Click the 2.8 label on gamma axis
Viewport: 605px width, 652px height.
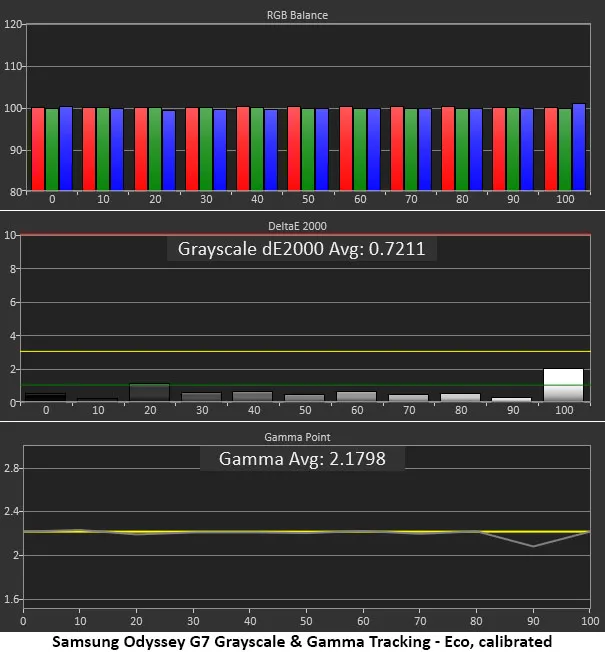pos(11,467)
